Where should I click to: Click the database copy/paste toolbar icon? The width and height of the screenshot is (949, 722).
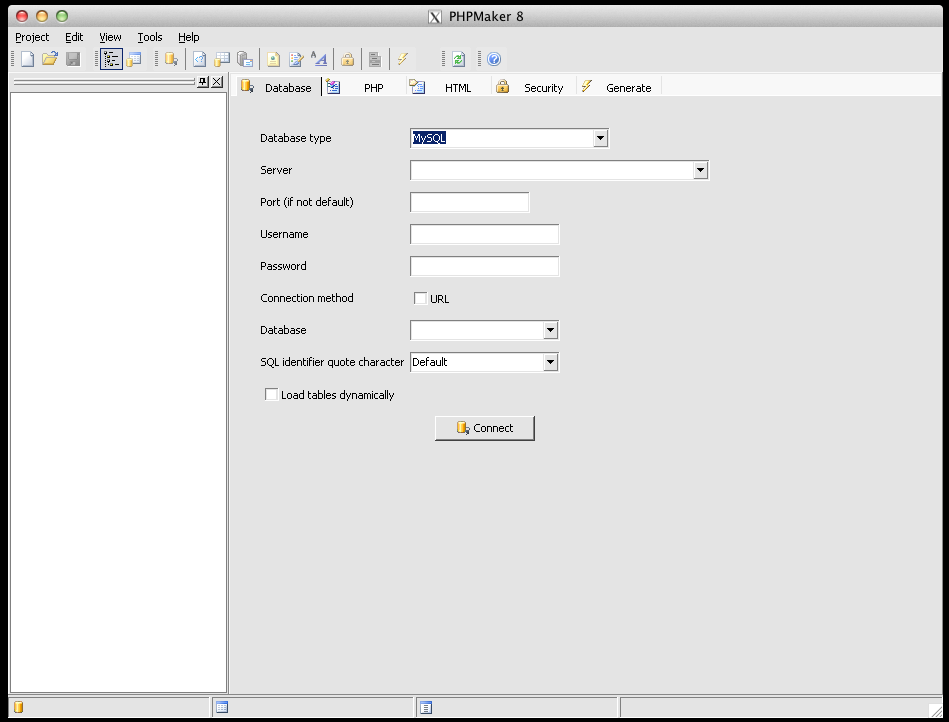click(245, 59)
